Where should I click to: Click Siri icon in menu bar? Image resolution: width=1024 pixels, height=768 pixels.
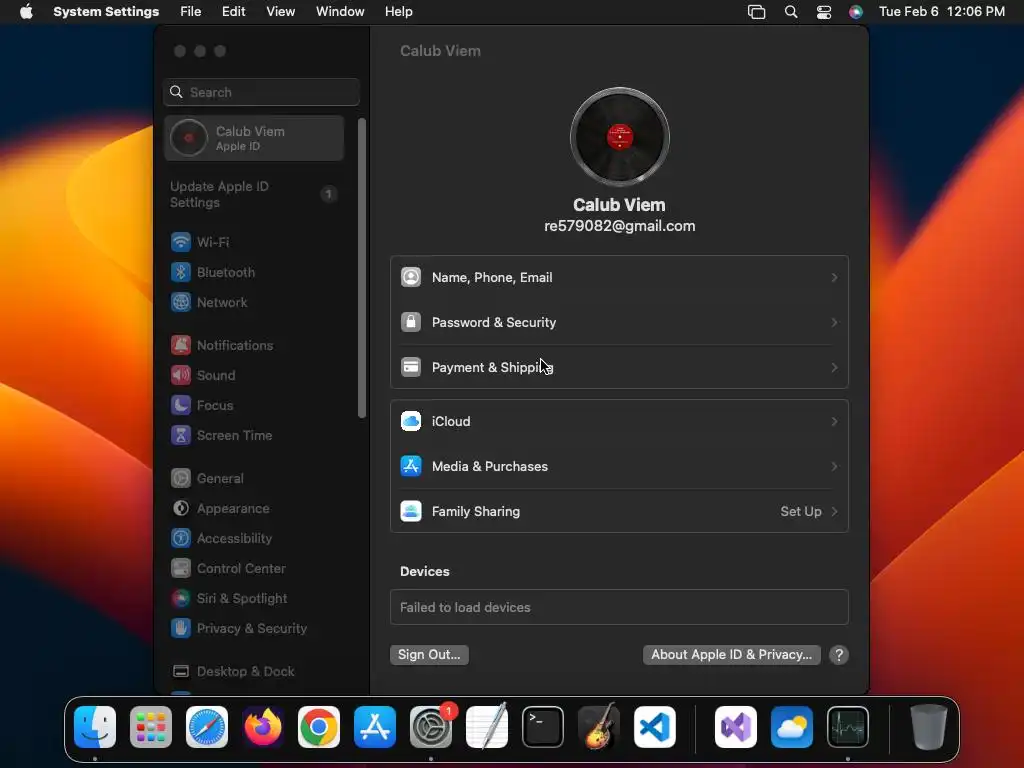pyautogui.click(x=856, y=12)
